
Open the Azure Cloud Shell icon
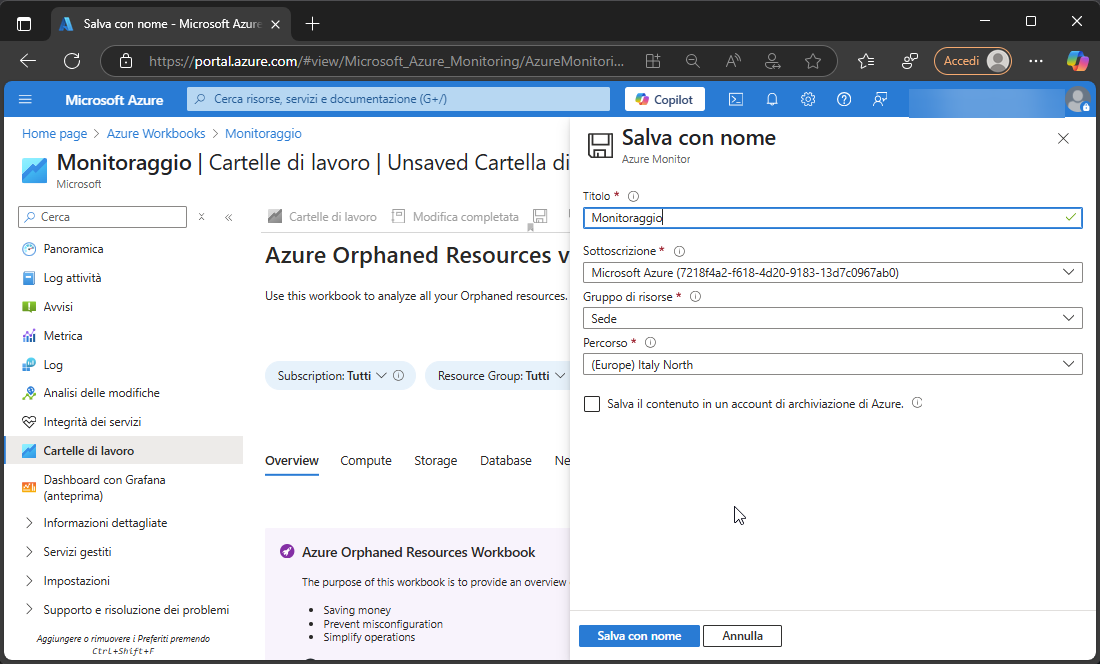pos(735,99)
